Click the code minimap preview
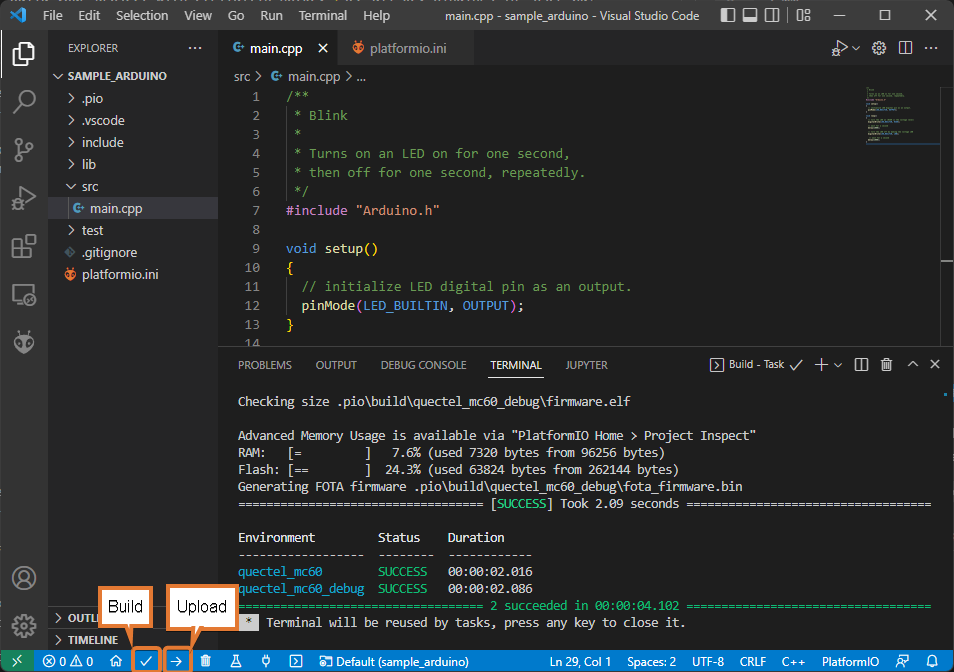The image size is (954, 672). 902,116
